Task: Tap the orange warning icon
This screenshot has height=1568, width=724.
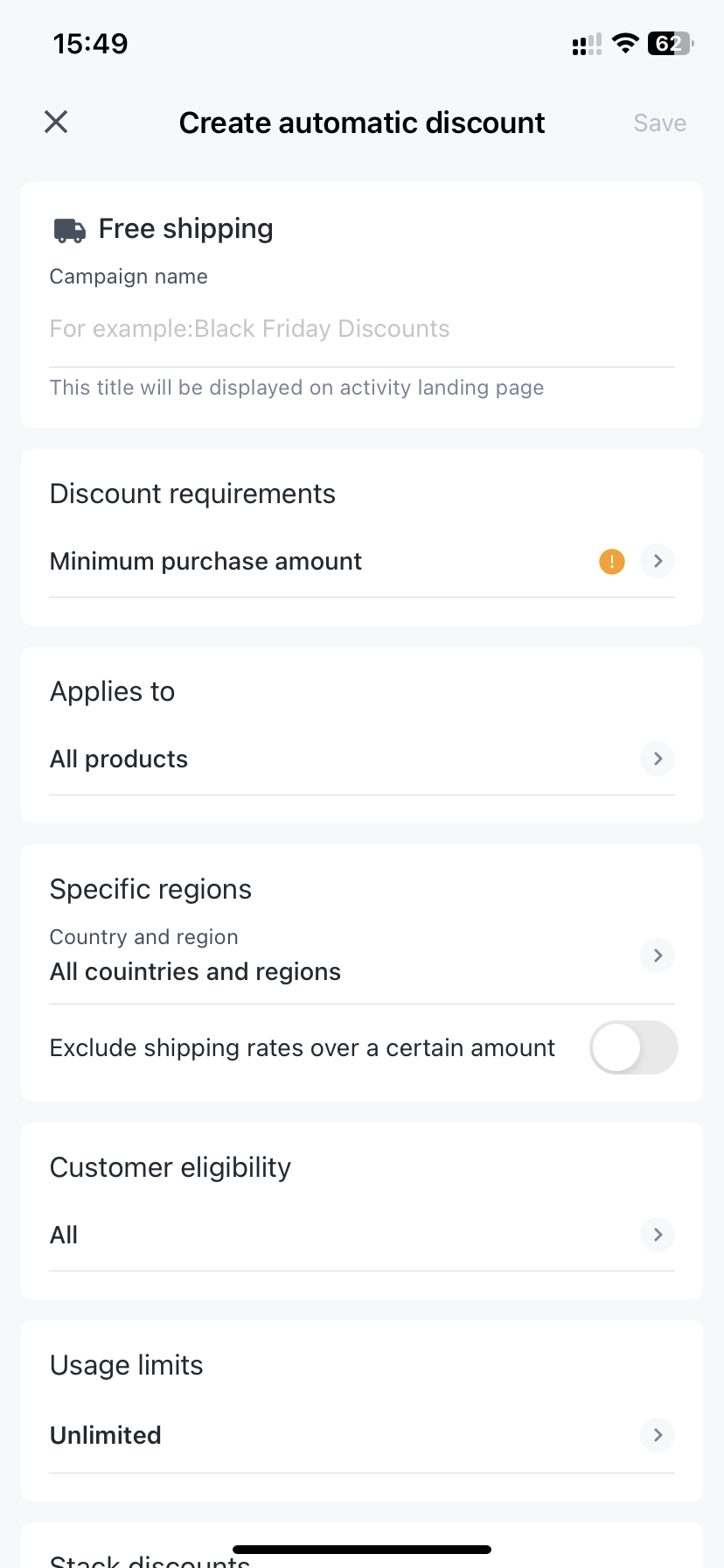Action: [x=612, y=562]
